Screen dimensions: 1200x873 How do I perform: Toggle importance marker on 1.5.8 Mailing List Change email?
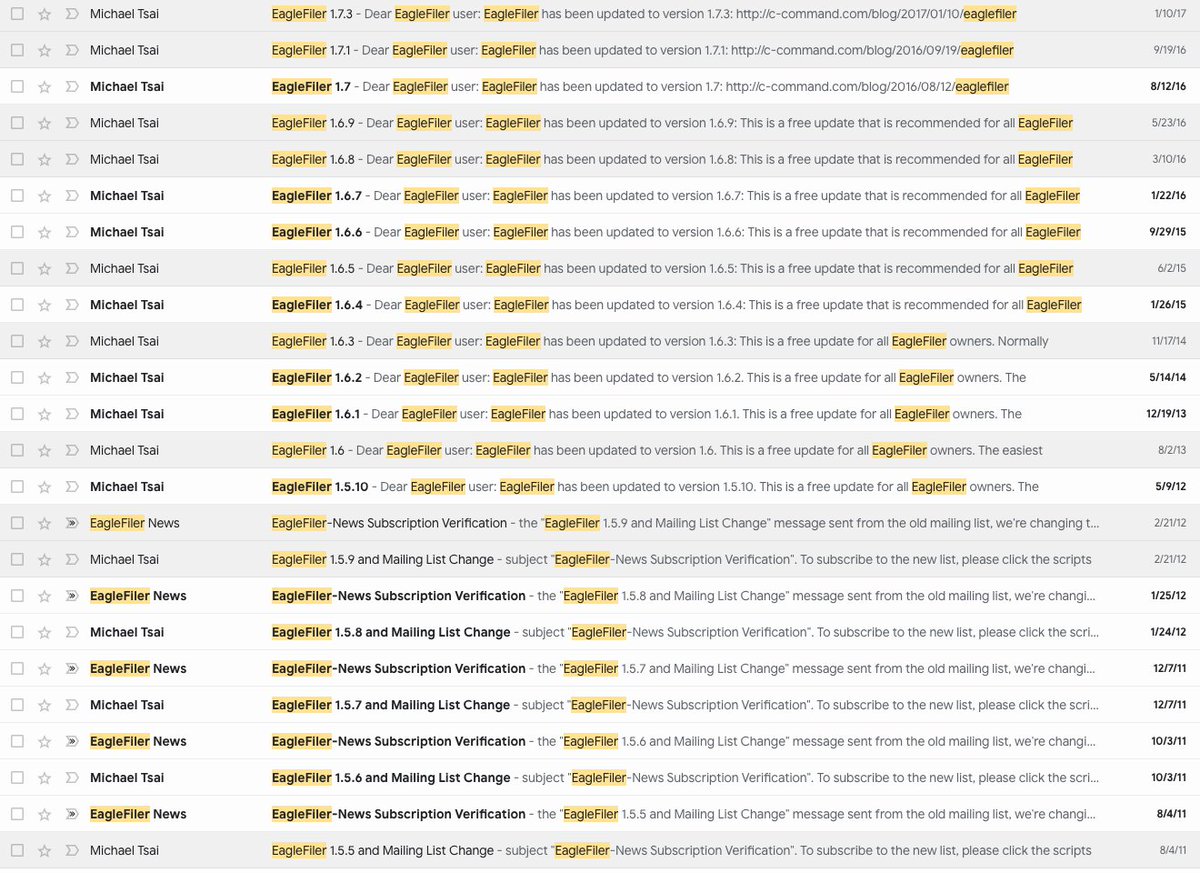tap(71, 632)
